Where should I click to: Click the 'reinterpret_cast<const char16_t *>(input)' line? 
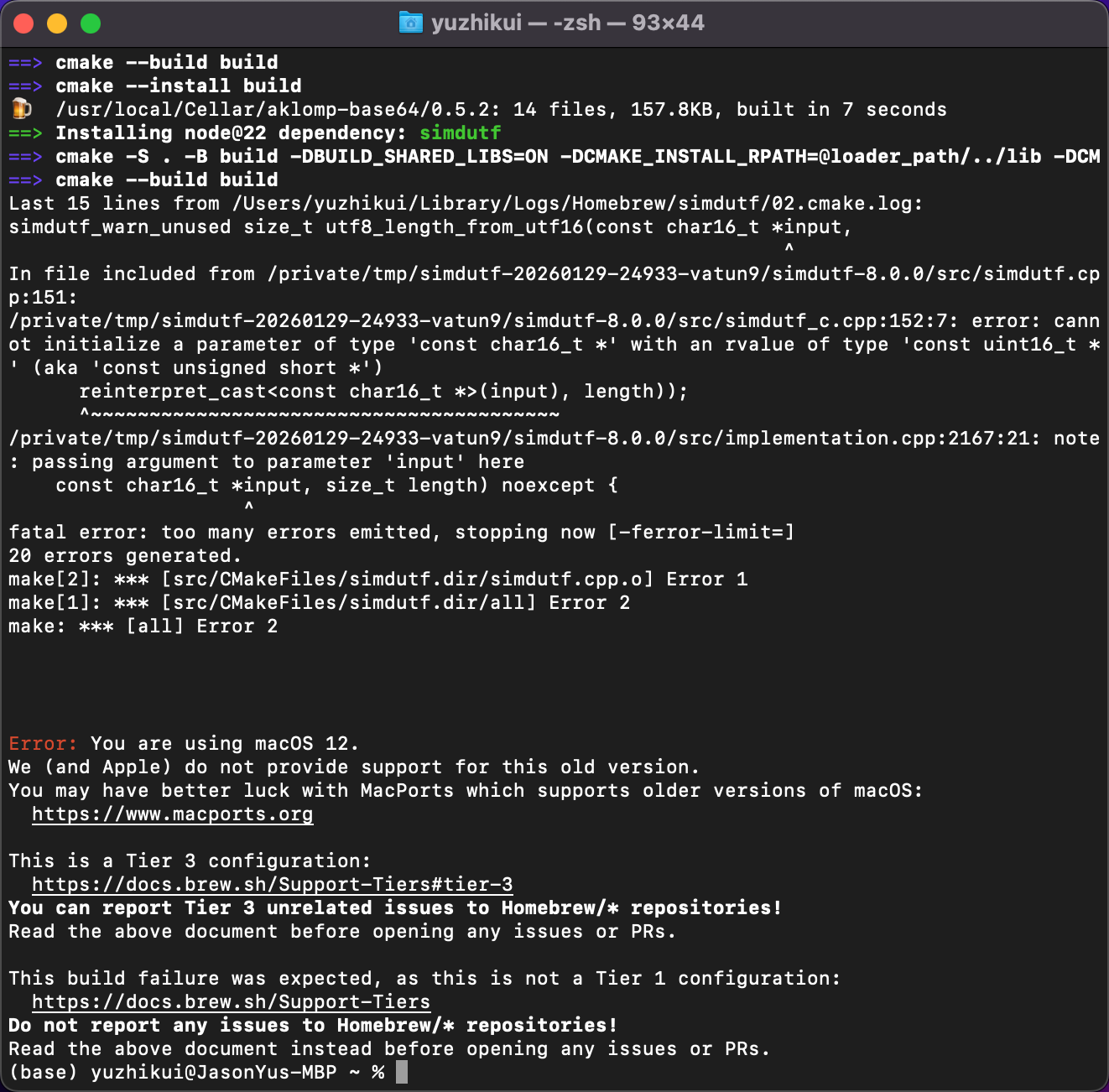point(384,392)
